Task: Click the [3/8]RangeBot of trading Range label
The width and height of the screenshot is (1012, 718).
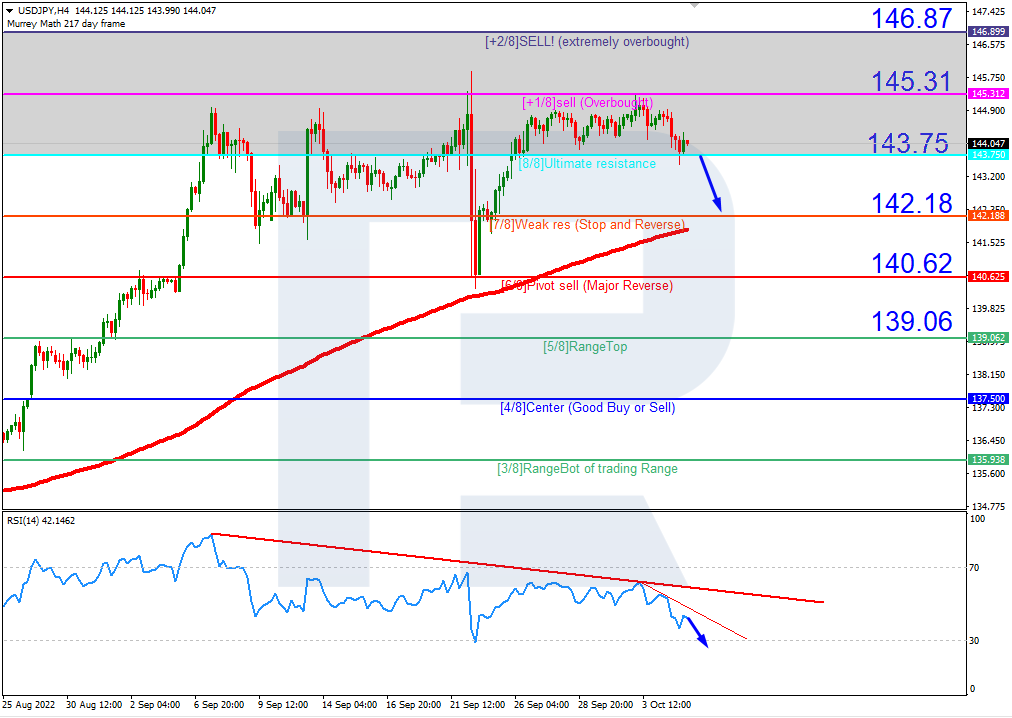Action: (587, 469)
